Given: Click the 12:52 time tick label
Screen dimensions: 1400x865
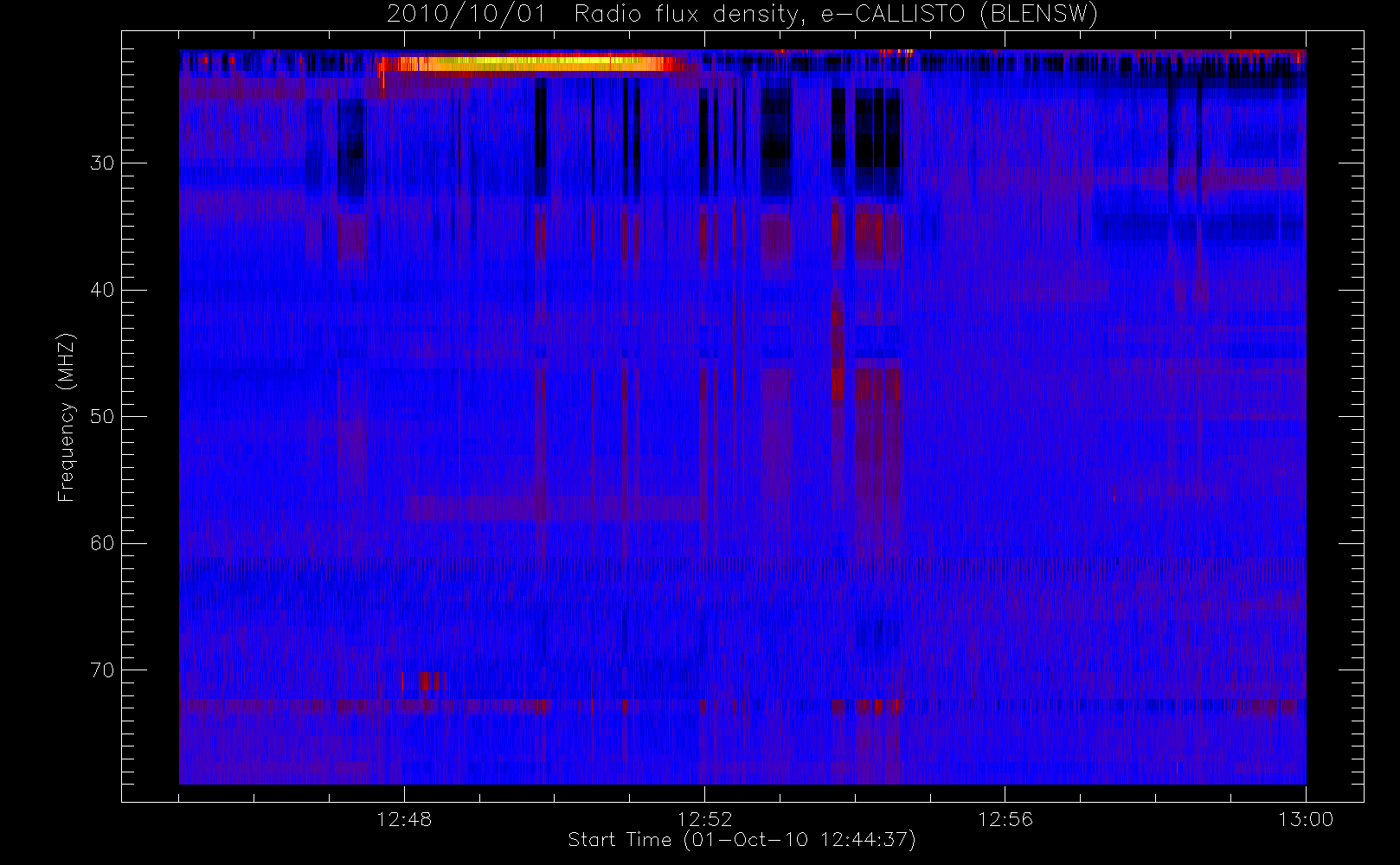Looking at the screenshot, I should 704,819.
